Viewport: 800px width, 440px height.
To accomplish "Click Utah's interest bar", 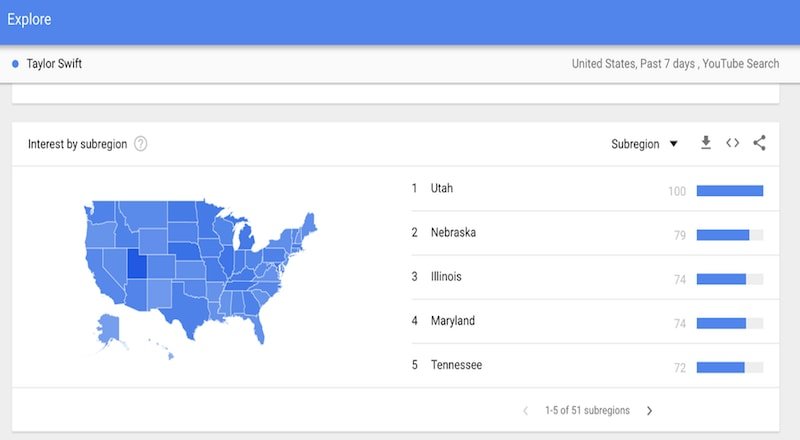I will pyautogui.click(x=729, y=191).
